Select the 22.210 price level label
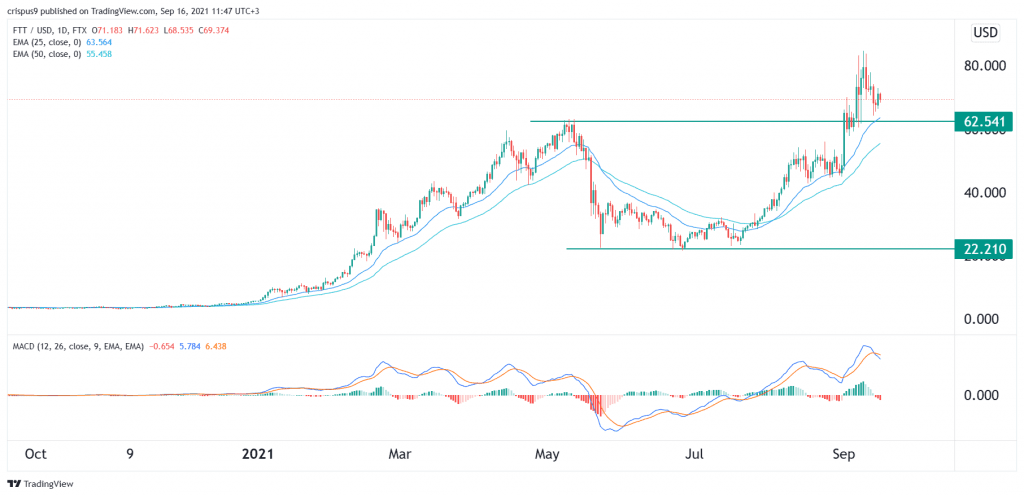 click(x=984, y=249)
